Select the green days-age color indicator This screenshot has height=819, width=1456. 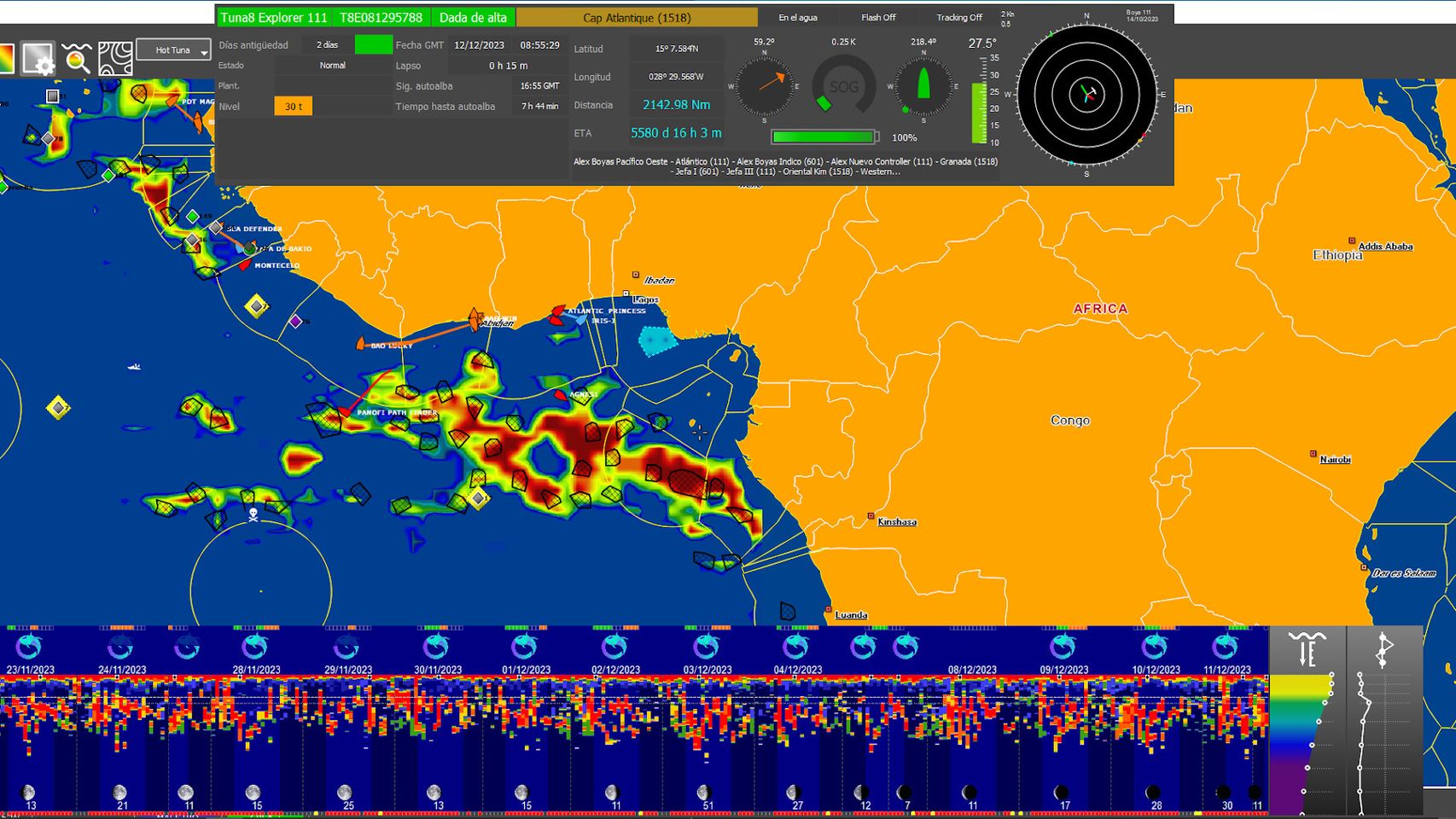[x=373, y=44]
